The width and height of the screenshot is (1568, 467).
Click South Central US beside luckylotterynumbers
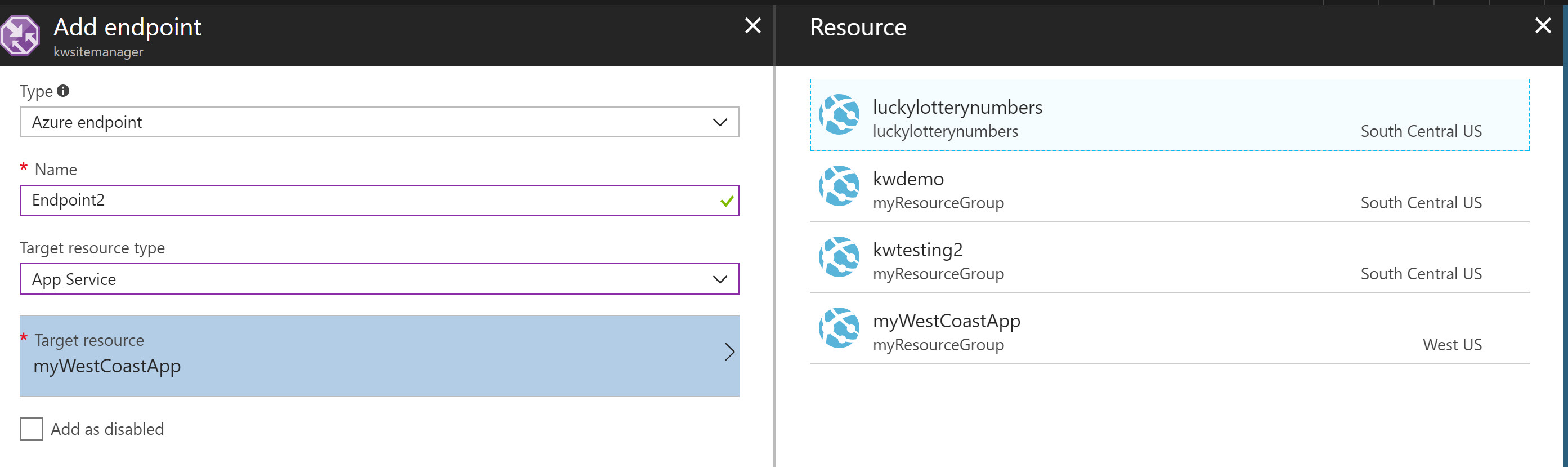click(1421, 131)
